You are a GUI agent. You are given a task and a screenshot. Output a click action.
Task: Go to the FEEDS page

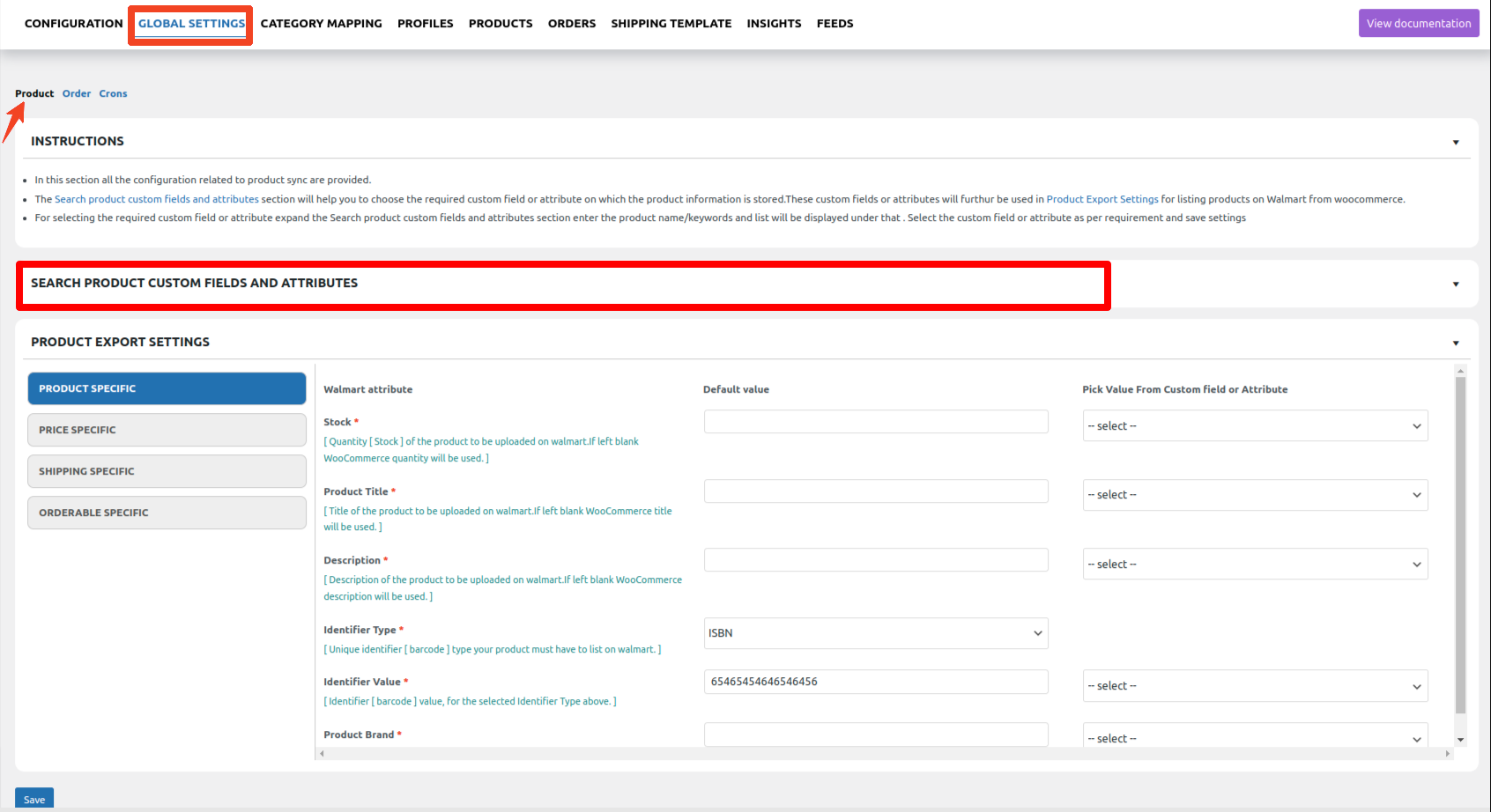pos(835,23)
